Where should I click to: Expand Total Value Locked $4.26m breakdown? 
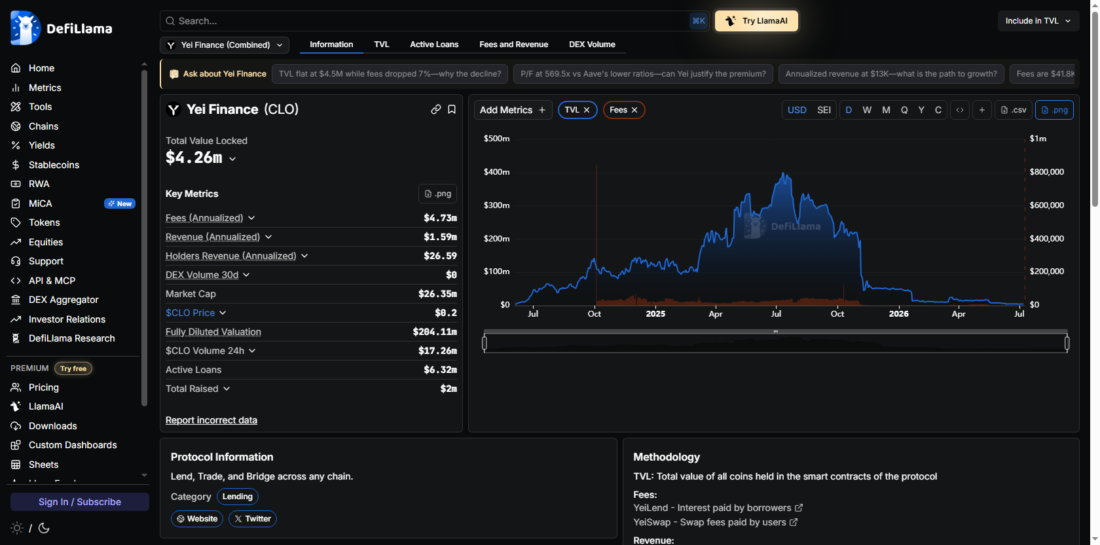pos(232,159)
